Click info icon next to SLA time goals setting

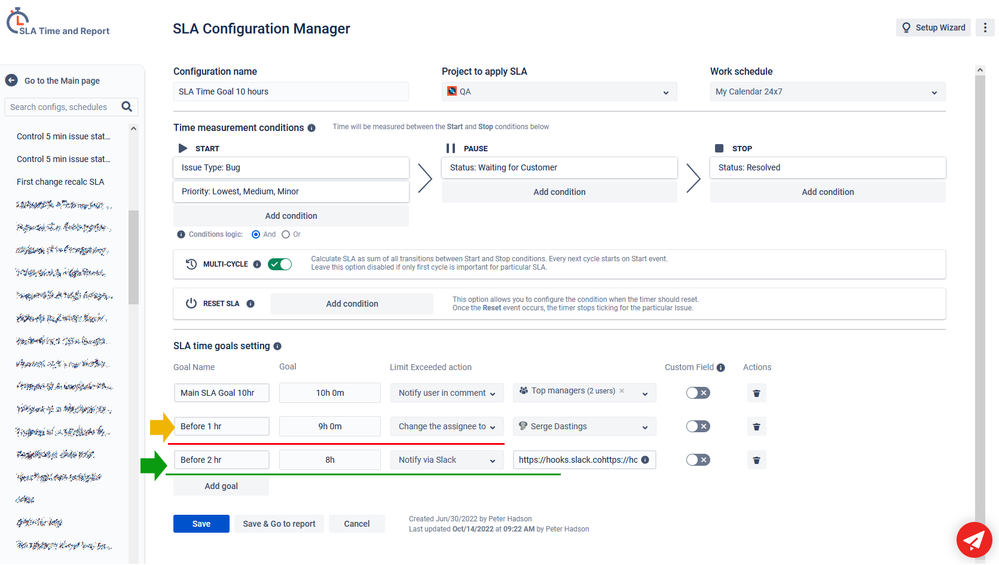click(x=277, y=346)
